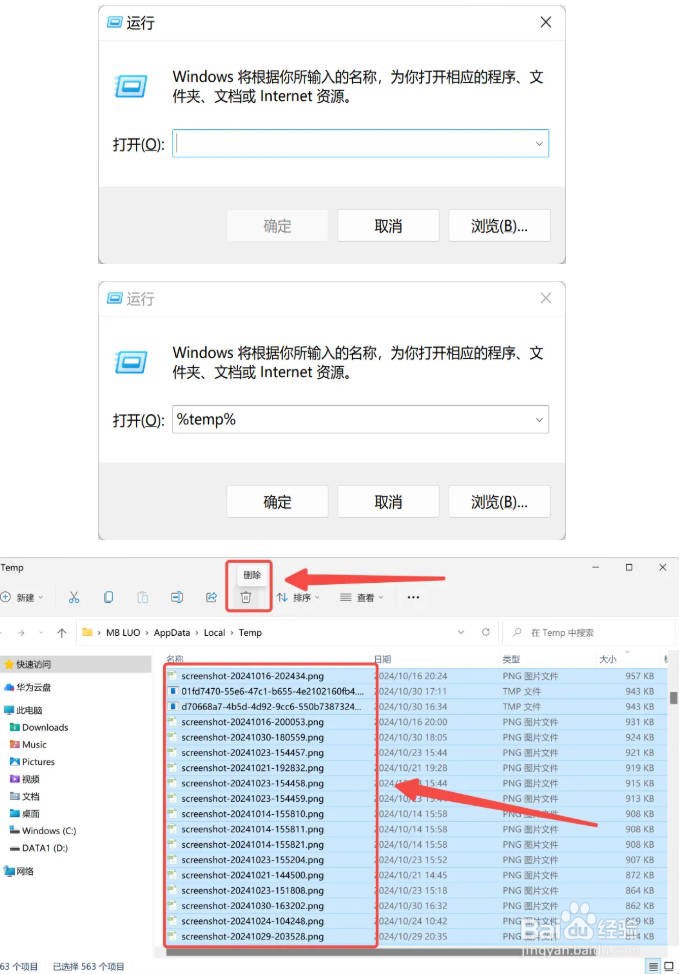This screenshot has height=974, width=679.
Task: Select Local in the address breadcrumb
Action: point(214,632)
